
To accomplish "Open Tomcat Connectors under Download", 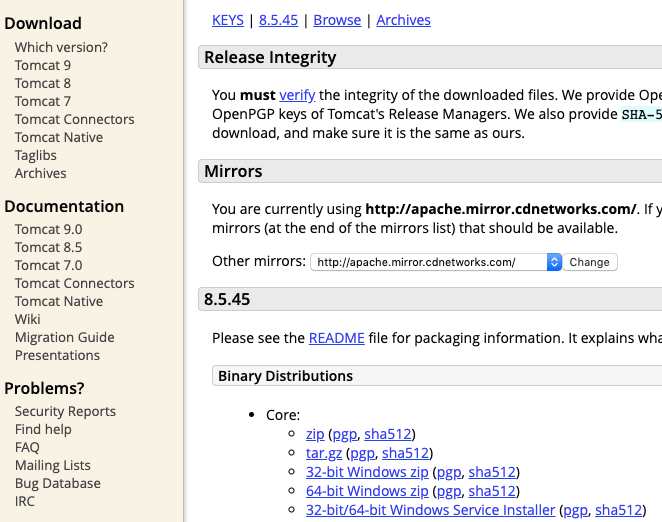I will click(74, 120).
